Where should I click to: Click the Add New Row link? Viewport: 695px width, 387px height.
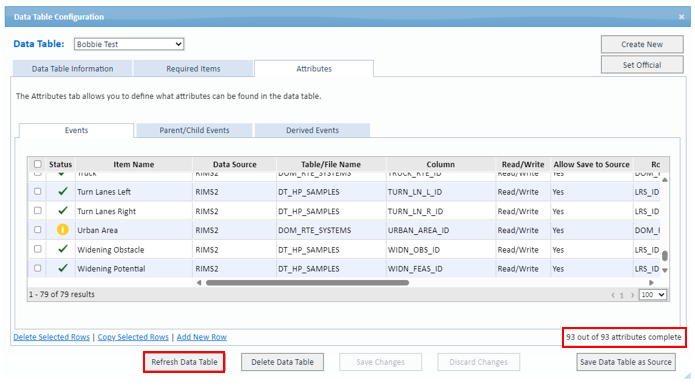pos(202,337)
